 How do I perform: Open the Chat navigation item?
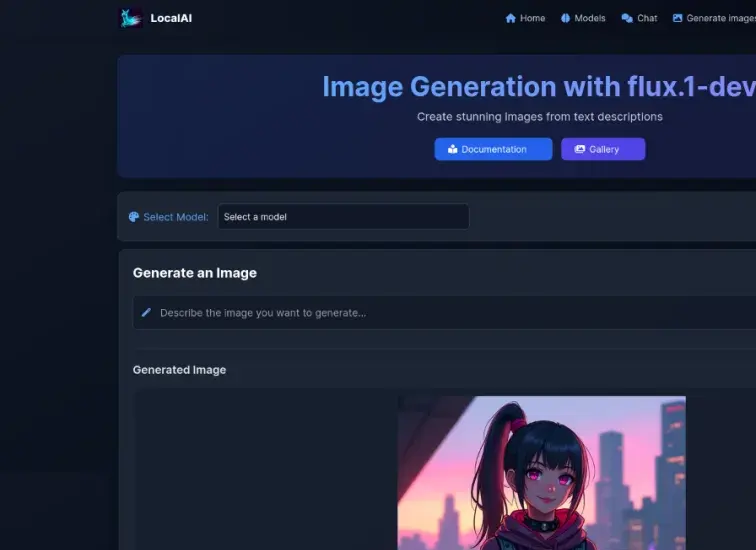(x=647, y=18)
